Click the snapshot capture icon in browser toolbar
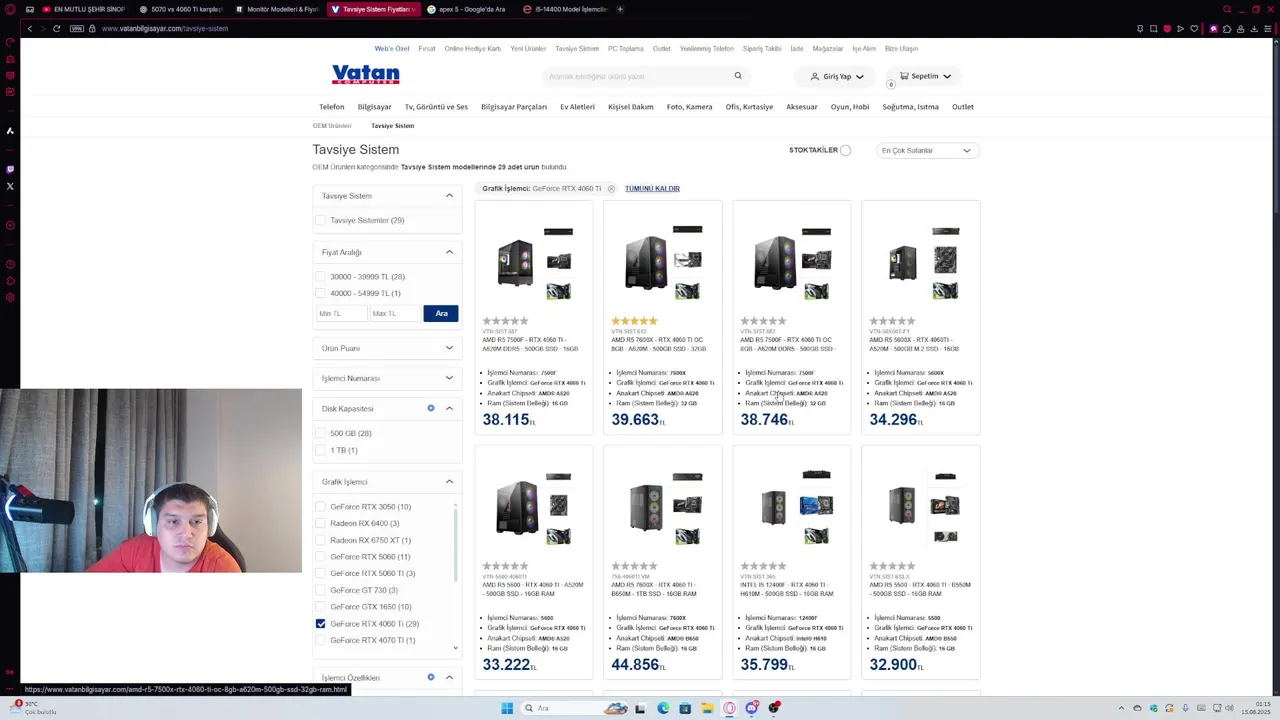The width and height of the screenshot is (1280, 720). coord(1153,28)
